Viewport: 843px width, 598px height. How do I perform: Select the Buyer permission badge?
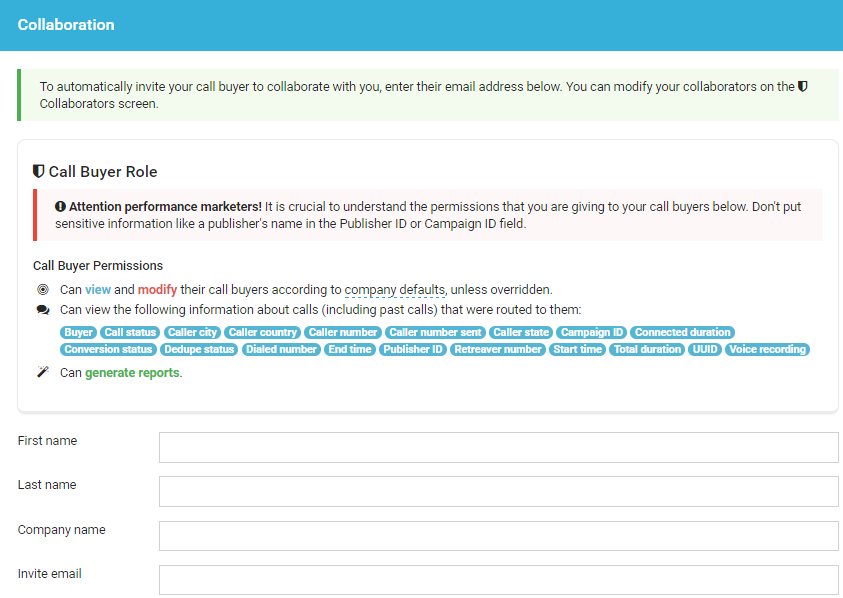78,332
